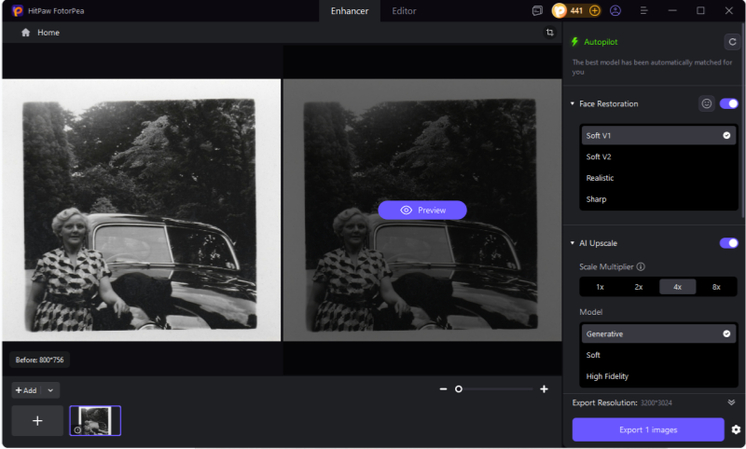Select Generative upscale model

coord(658,334)
